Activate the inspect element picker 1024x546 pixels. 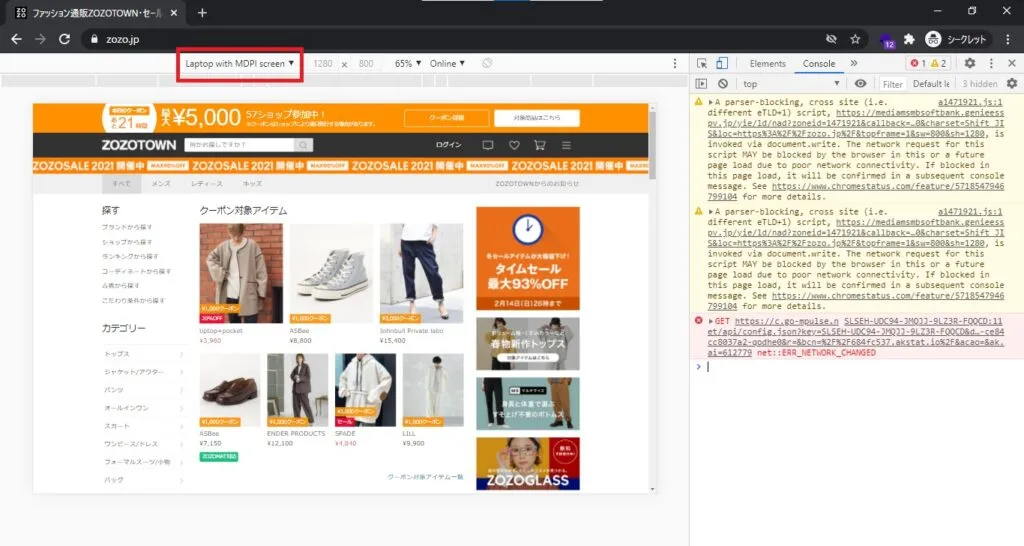pyautogui.click(x=702, y=63)
